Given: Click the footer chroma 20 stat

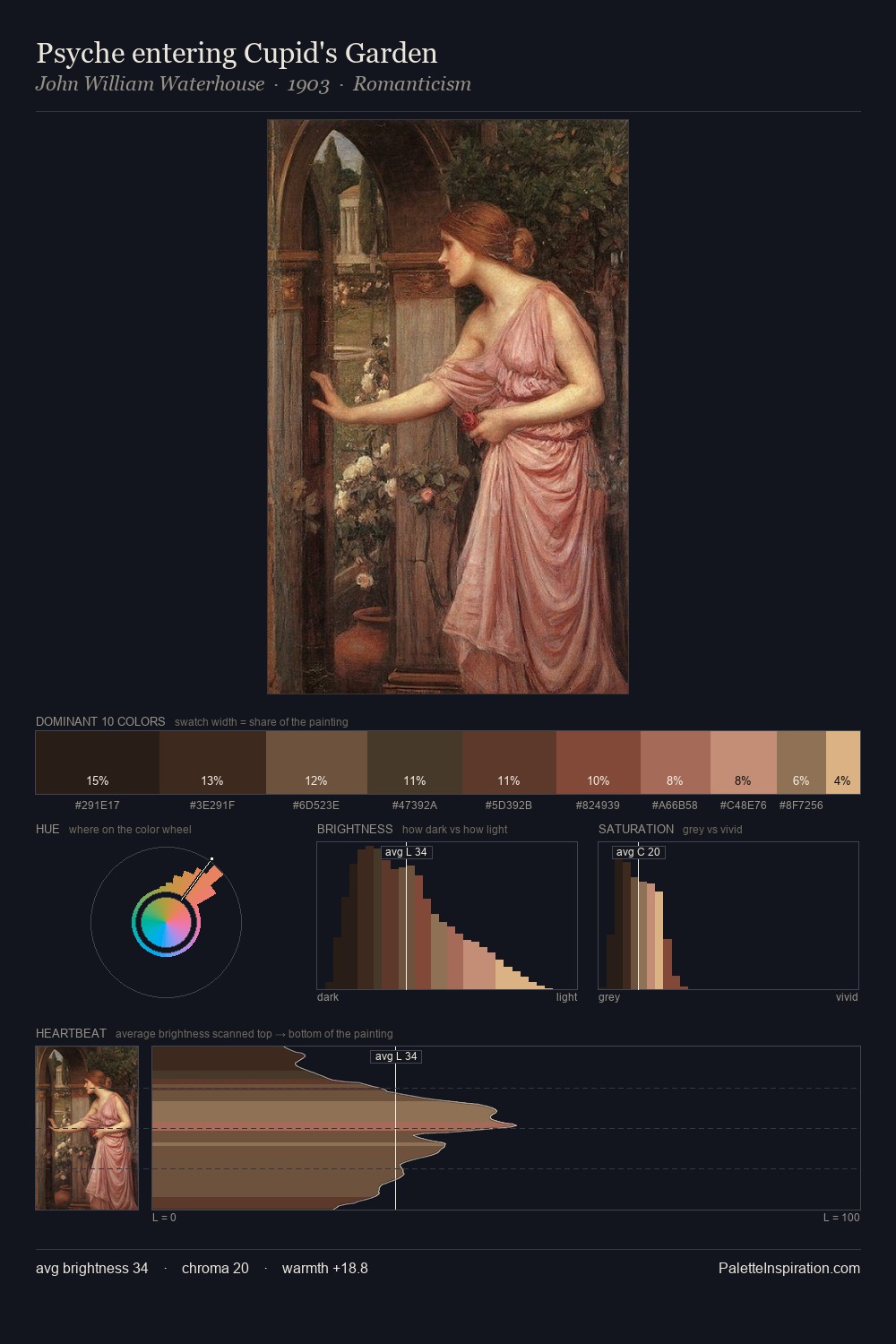Looking at the screenshot, I should pos(215,1269).
